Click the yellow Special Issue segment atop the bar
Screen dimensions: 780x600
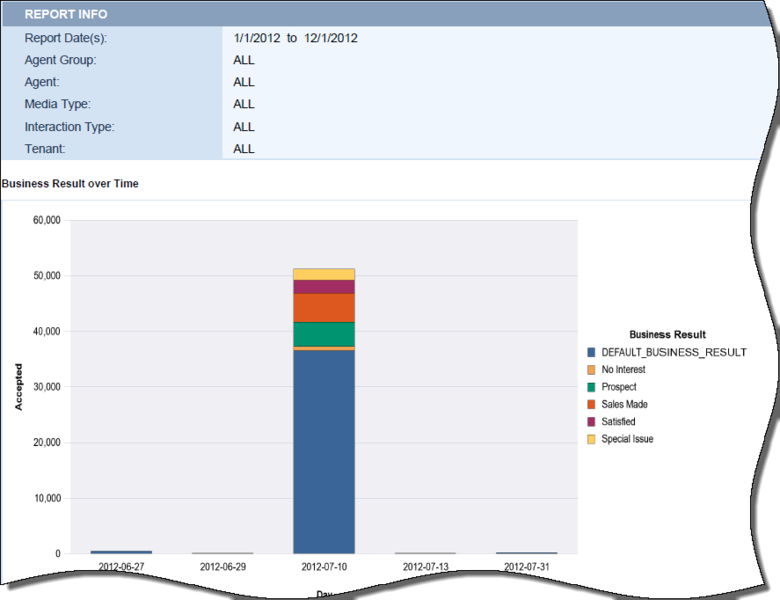324,274
